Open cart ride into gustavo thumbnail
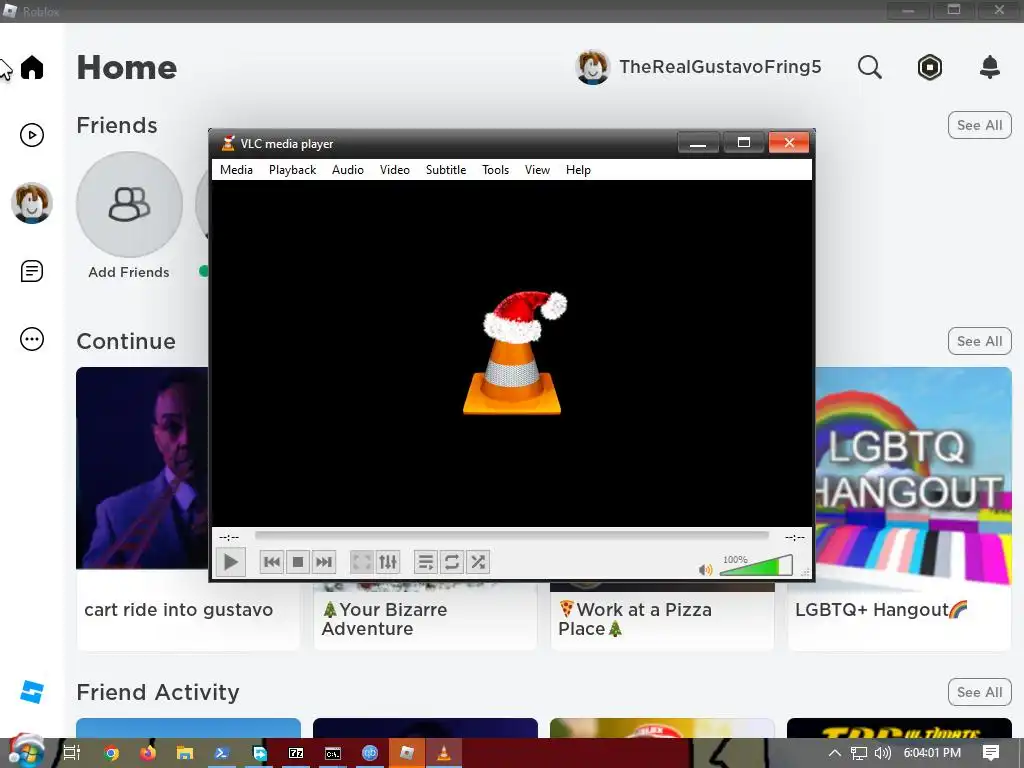Viewport: 1024px width, 768px height. pyautogui.click(x=142, y=468)
